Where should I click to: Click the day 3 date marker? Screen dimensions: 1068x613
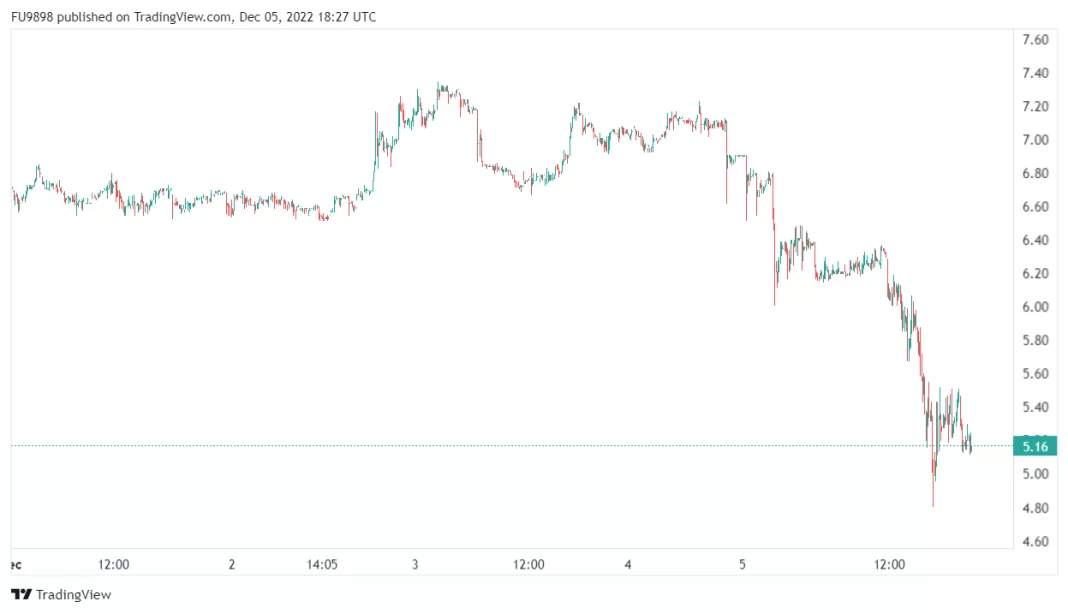[x=414, y=565]
